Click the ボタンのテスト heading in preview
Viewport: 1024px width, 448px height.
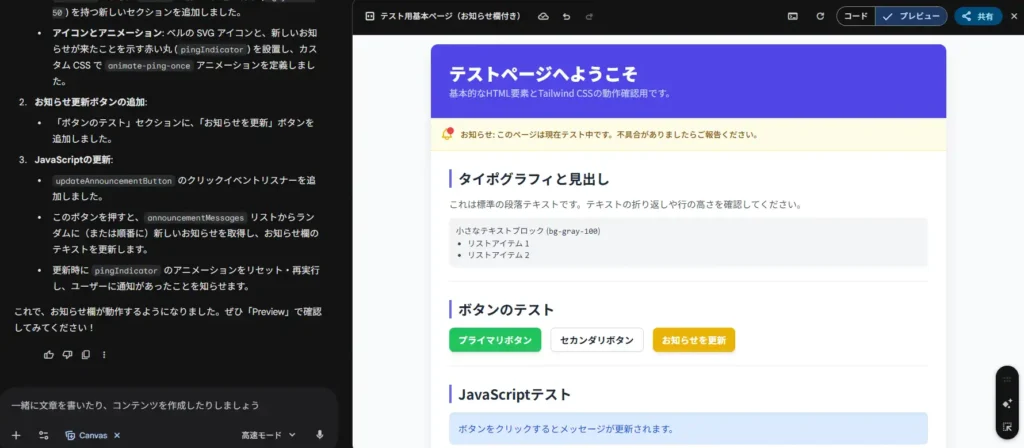pyautogui.click(x=506, y=310)
